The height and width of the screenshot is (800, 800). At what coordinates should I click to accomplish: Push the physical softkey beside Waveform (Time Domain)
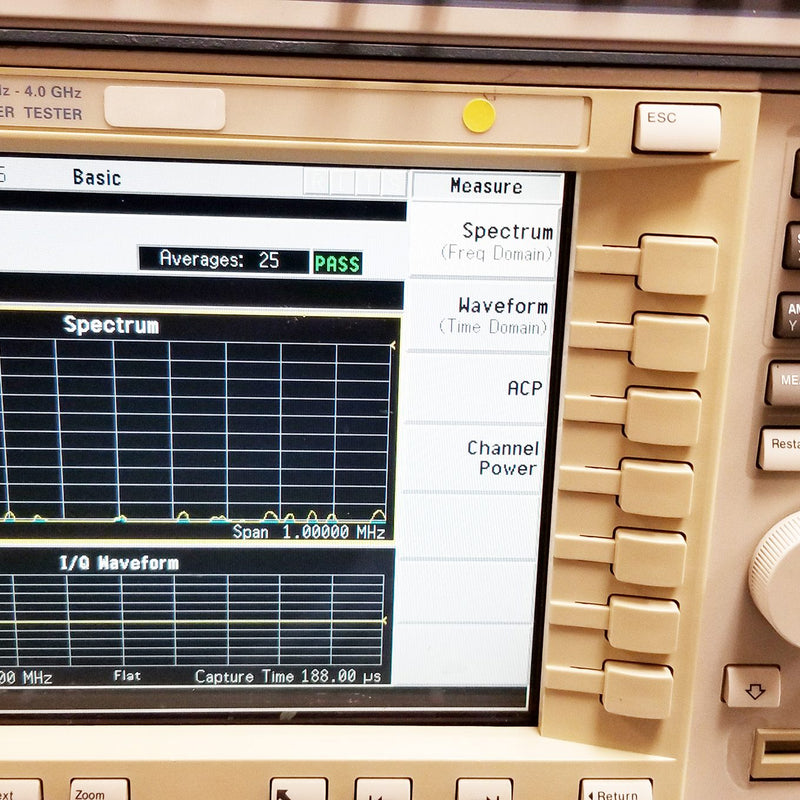[x=670, y=342]
